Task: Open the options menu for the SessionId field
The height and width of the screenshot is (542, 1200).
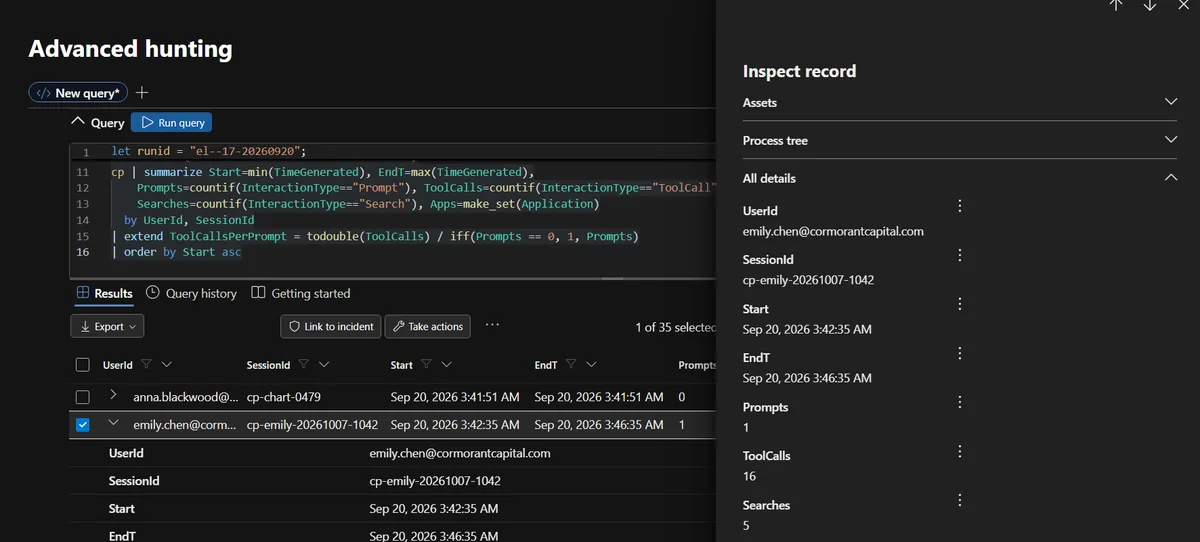Action: 960,255
